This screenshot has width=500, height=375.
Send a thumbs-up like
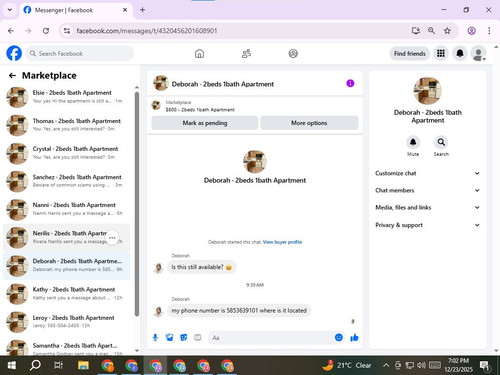(354, 338)
